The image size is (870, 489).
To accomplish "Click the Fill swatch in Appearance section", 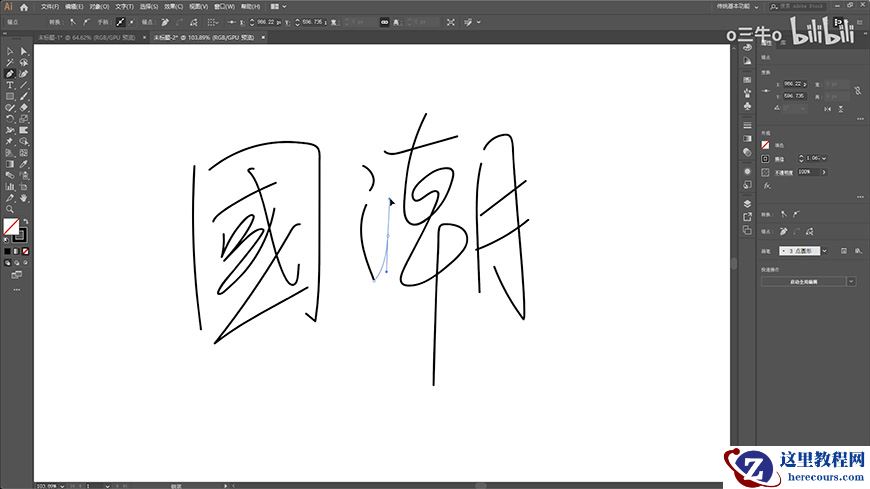I will coord(765,144).
